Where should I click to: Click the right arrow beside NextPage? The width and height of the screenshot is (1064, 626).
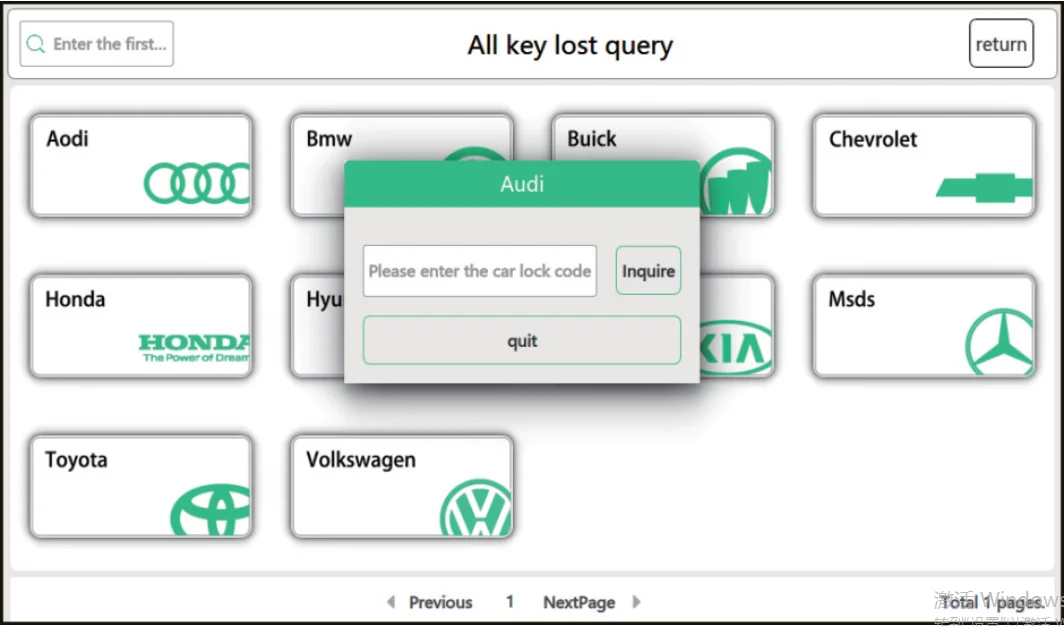tap(636, 602)
